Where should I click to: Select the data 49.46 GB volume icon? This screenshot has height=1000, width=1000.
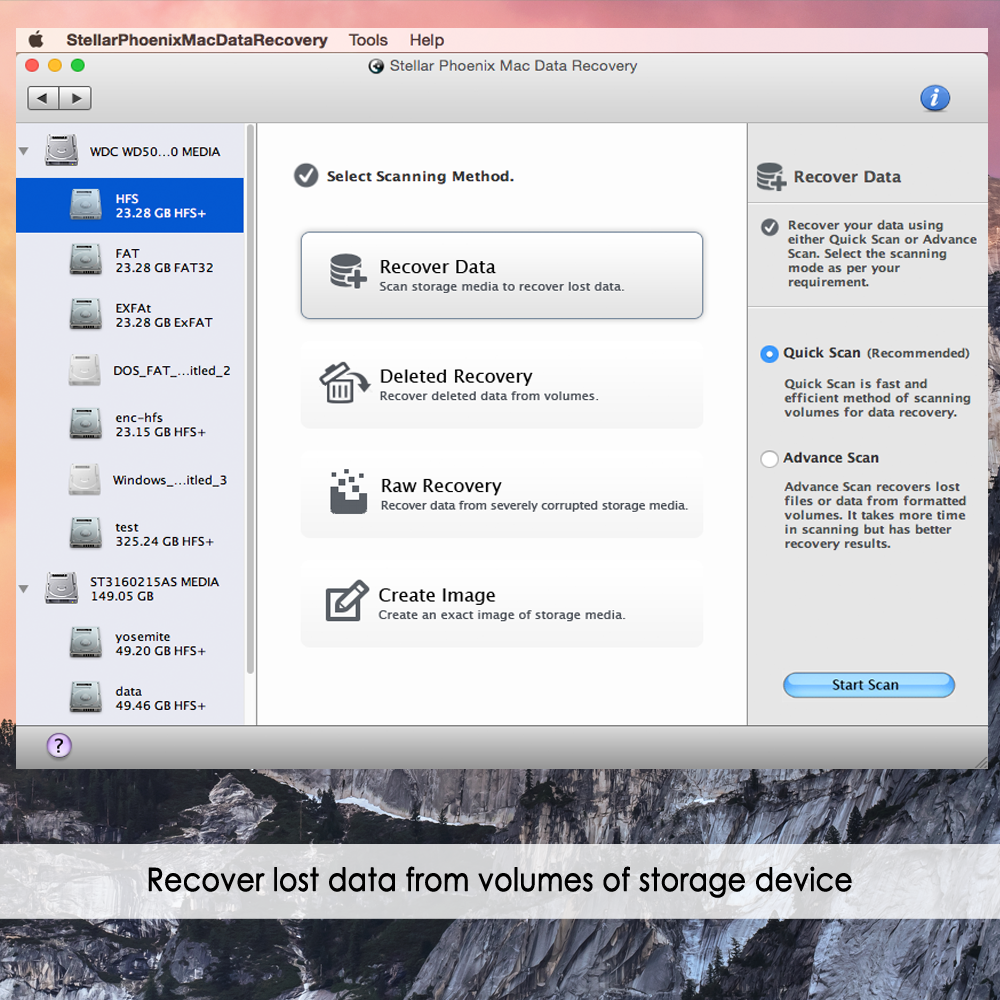85,697
